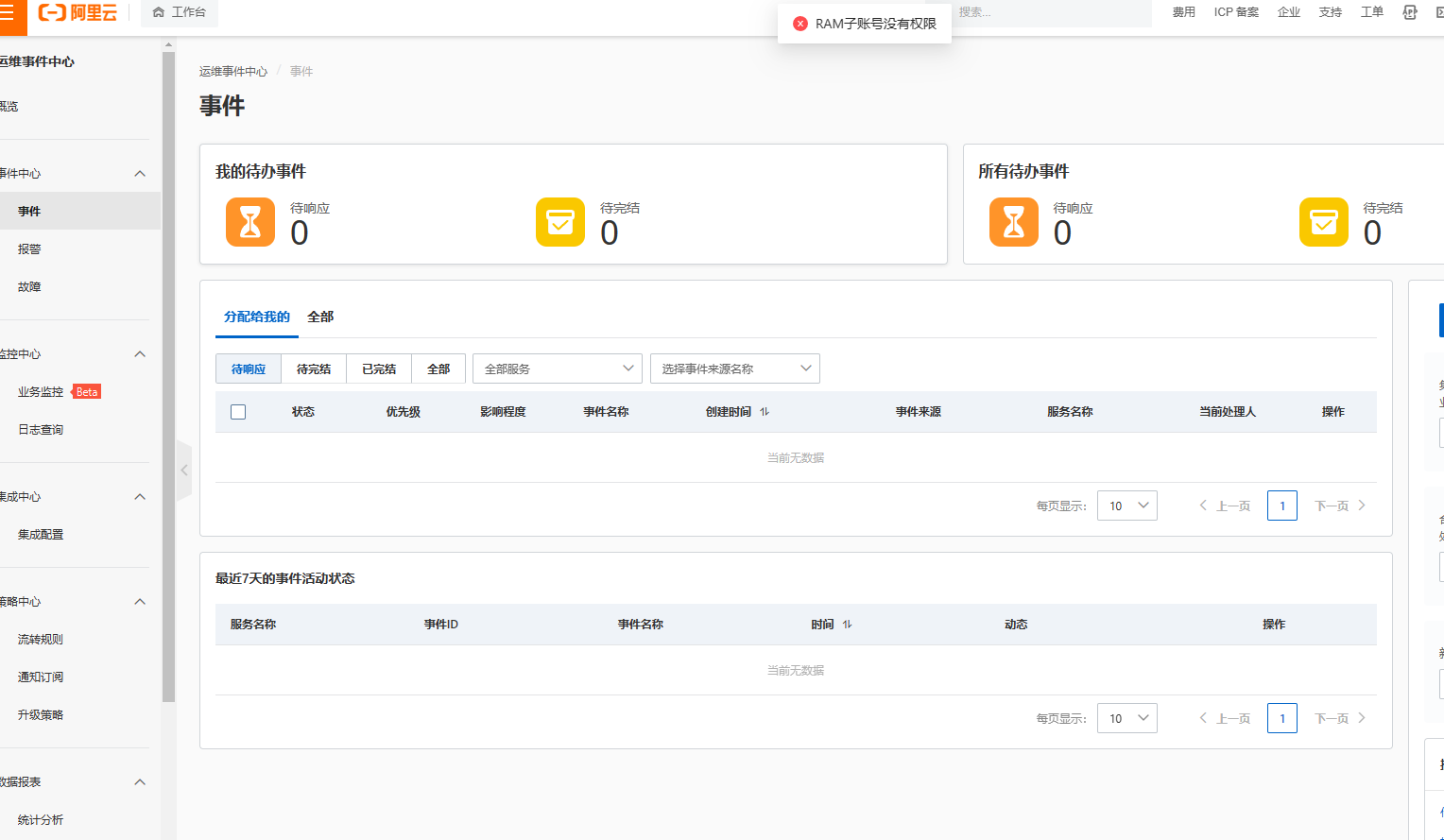This screenshot has width=1444, height=840.
Task: Go to 上一页 in activity table
Action: 1226,718
